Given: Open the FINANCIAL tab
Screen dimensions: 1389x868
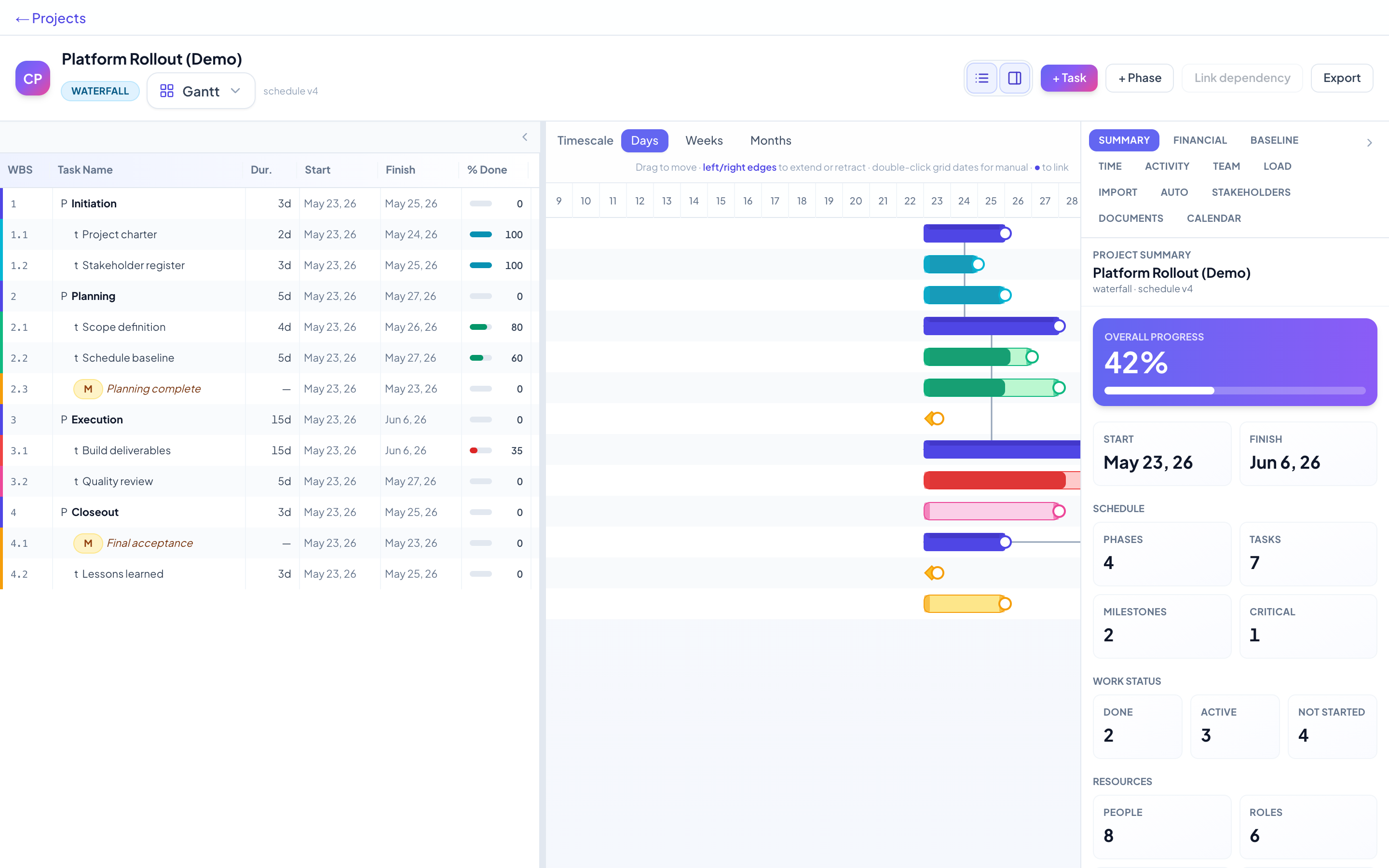Looking at the screenshot, I should [x=1199, y=141].
